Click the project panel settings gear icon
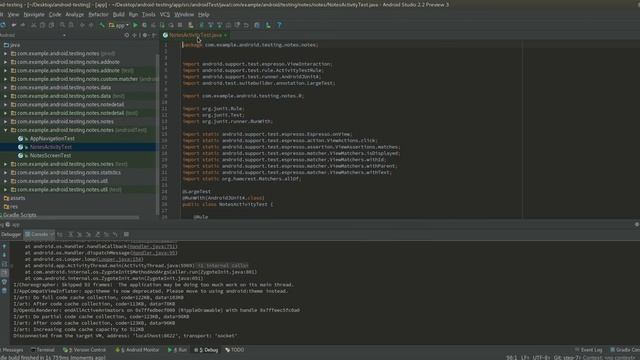 [145, 36]
